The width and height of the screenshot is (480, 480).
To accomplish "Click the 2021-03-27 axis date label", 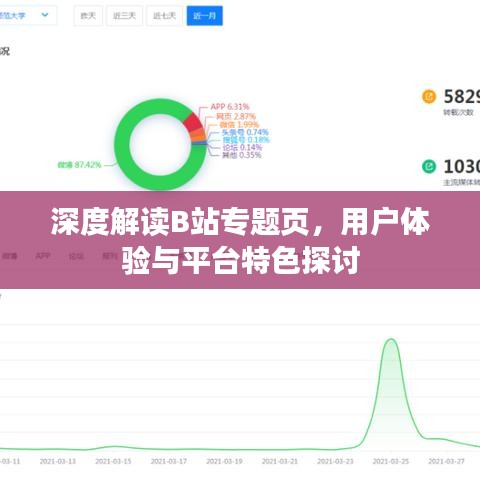I will (446, 461).
